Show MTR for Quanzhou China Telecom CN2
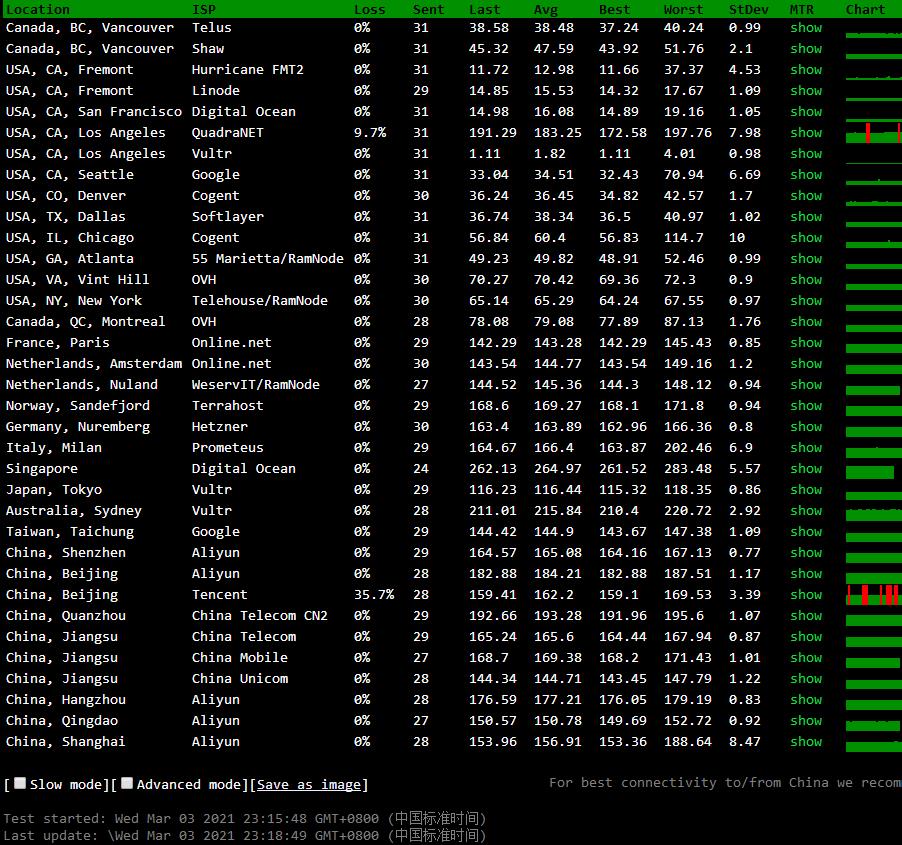The width and height of the screenshot is (902, 845). 806,615
